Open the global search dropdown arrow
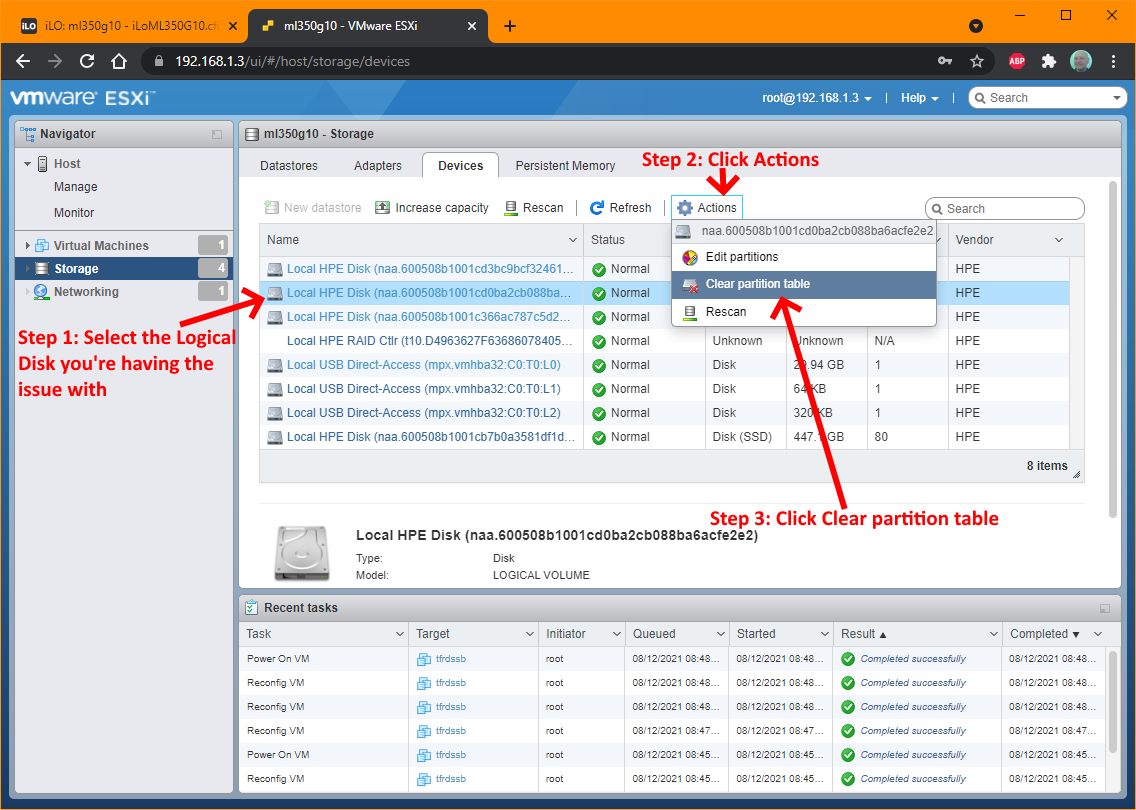The height and width of the screenshot is (810, 1136). point(1116,98)
